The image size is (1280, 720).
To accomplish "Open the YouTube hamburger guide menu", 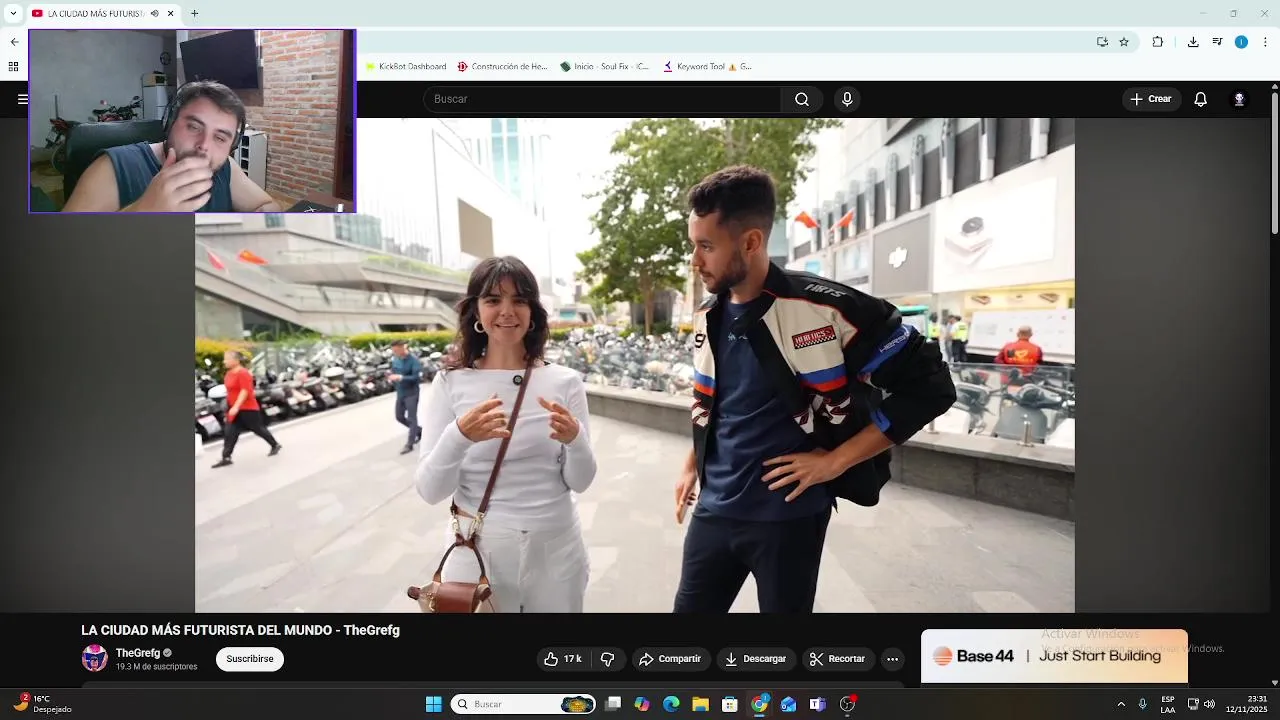I will click(22, 99).
